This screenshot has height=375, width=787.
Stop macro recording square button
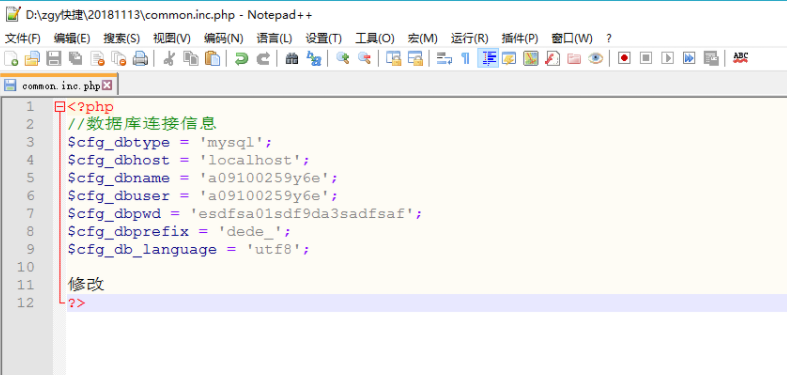(646, 58)
